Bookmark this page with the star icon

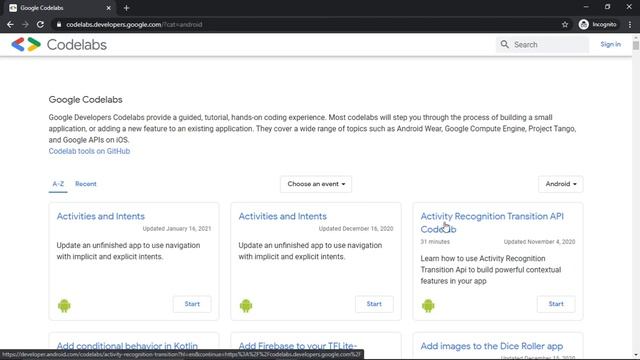pyautogui.click(x=565, y=24)
